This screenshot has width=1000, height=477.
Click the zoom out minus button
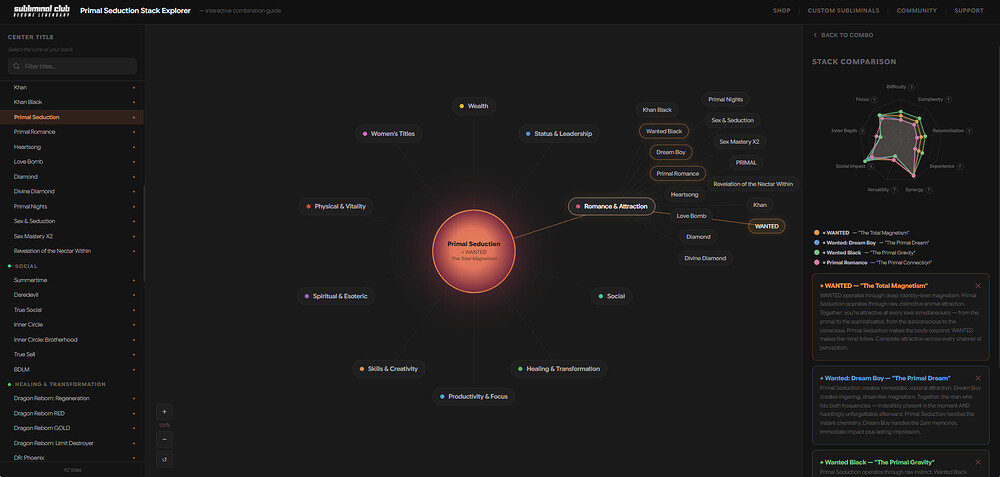pos(165,438)
